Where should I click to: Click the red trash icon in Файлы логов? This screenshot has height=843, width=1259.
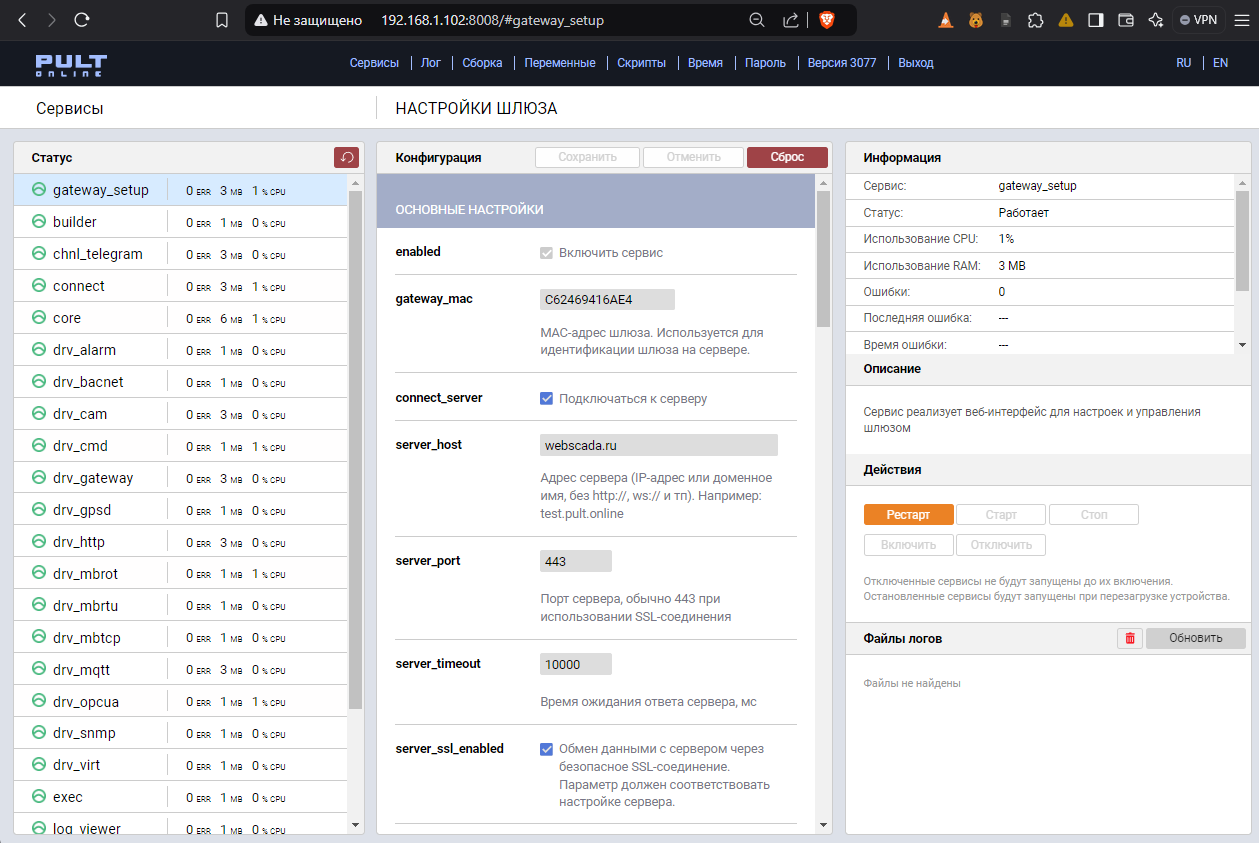(1130, 638)
